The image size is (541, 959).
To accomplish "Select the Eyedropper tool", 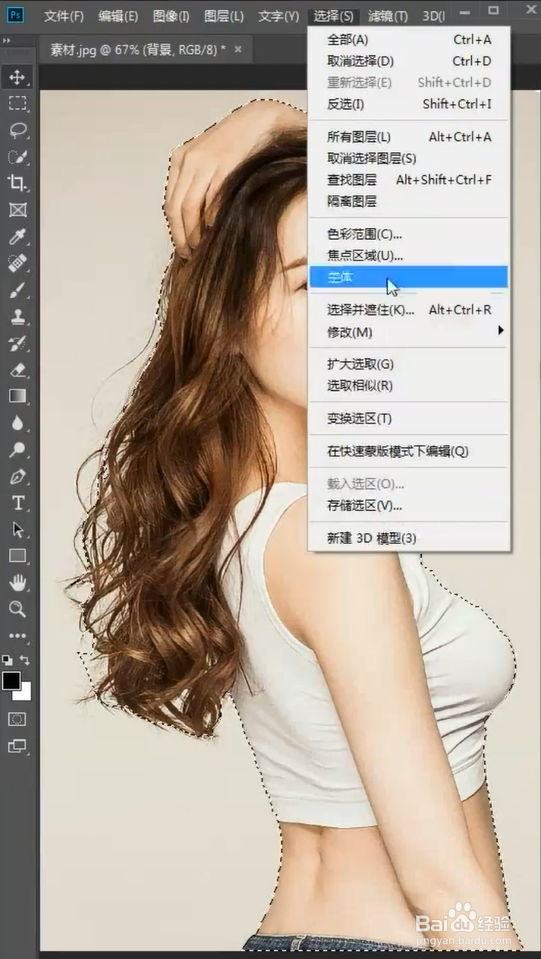I will (17, 237).
